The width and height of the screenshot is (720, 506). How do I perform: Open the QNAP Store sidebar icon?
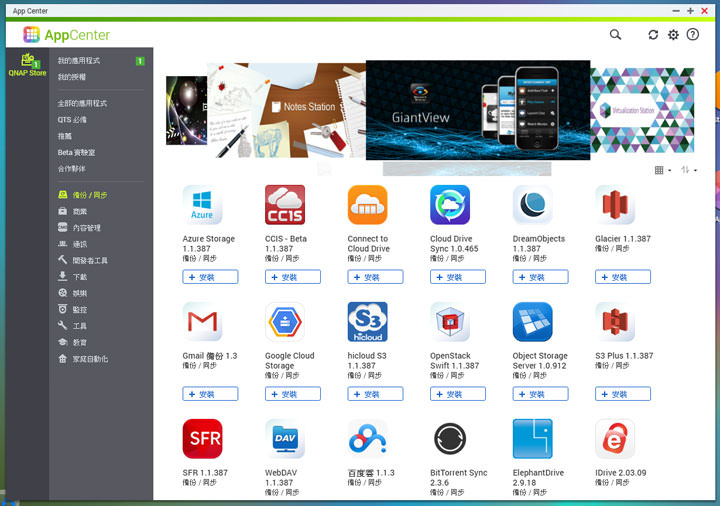[x=27, y=64]
